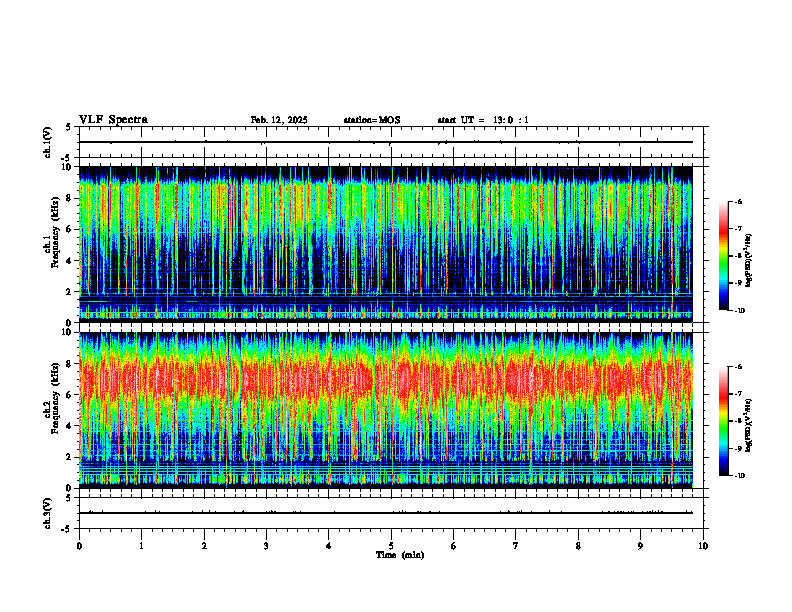Click the "station=MOS" header label
The image size is (792, 612).
click(372, 120)
